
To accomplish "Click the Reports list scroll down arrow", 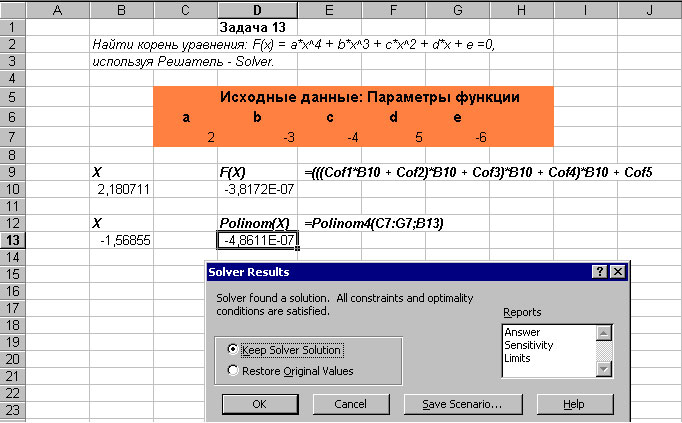I will [604, 369].
